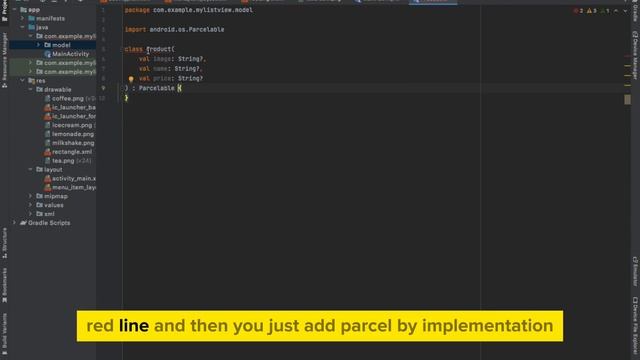Image resolution: width=640 pixels, height=360 pixels.
Task: Expand the model package arrow
Action: click(x=38, y=45)
